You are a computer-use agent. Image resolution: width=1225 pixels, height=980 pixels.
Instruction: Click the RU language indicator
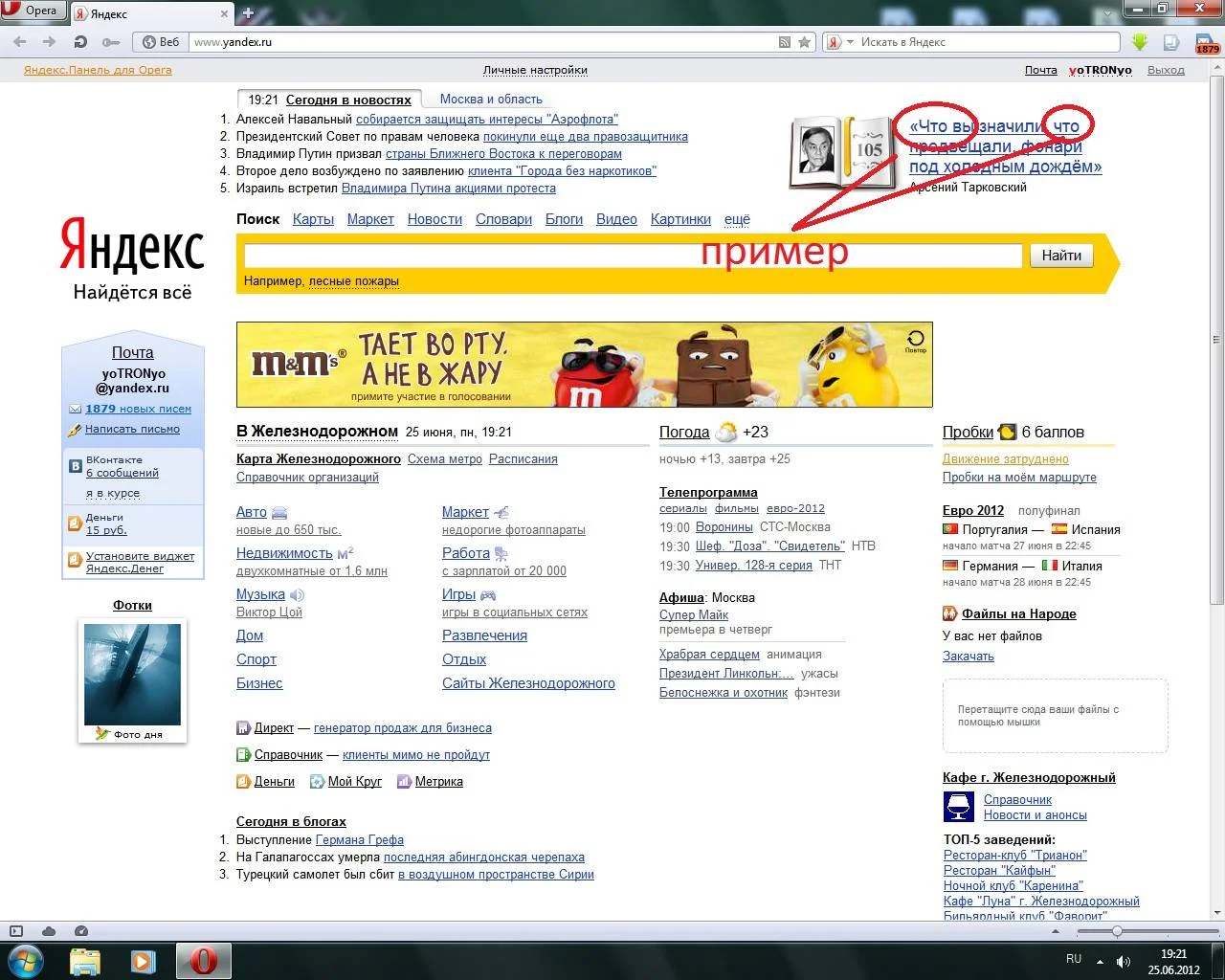coord(1074,959)
